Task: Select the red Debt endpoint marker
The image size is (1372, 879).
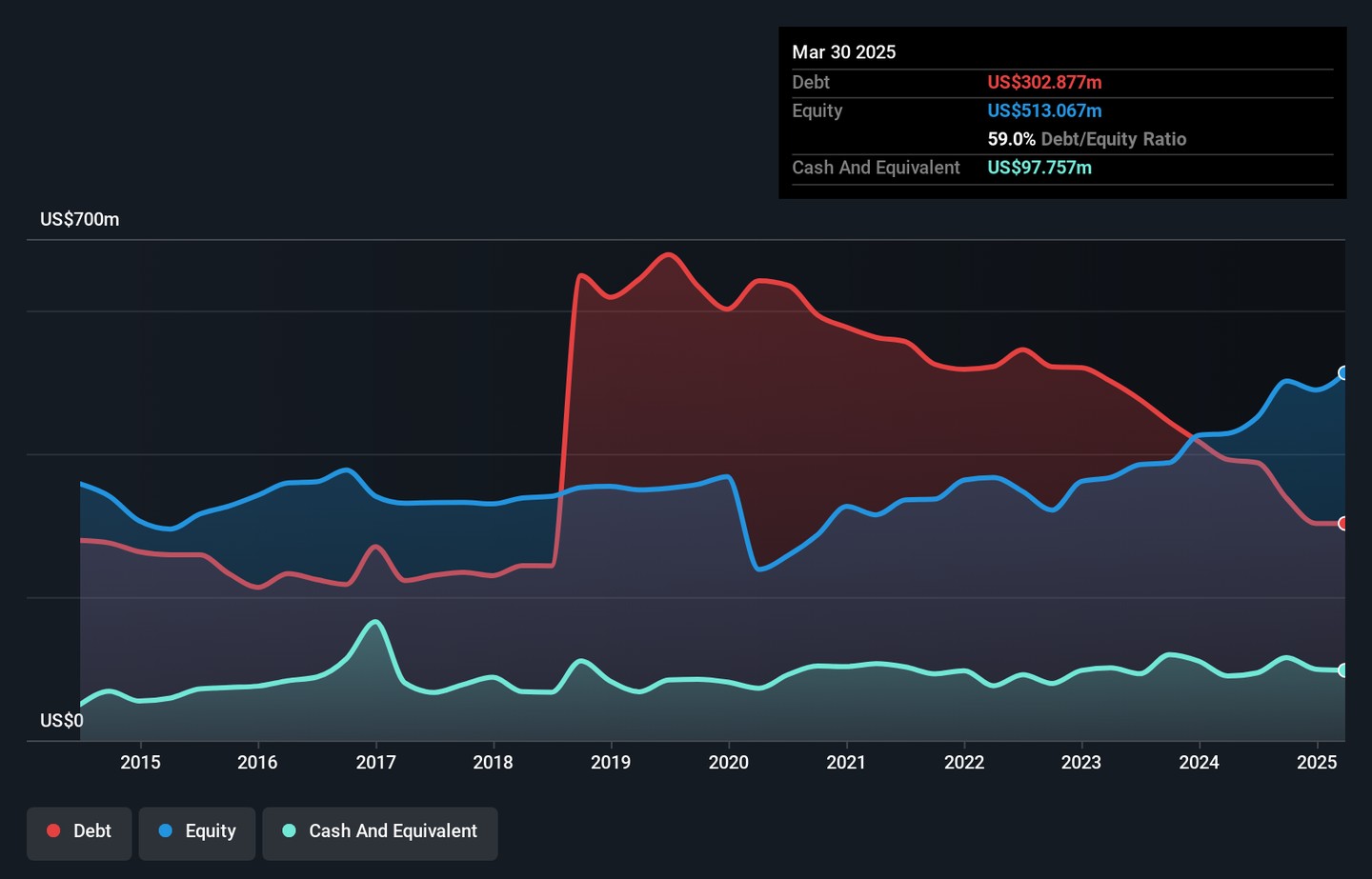Action: tap(1343, 524)
